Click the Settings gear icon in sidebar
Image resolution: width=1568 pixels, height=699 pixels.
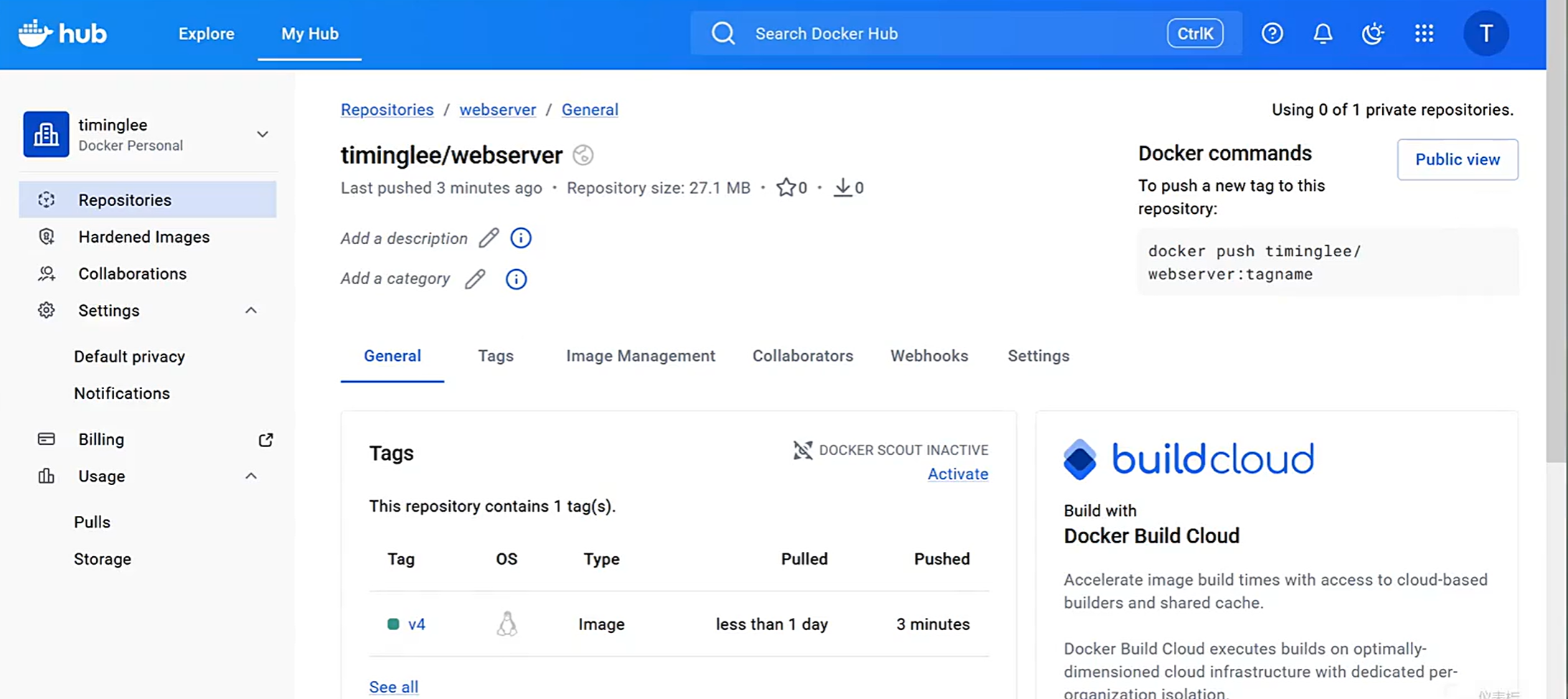47,310
